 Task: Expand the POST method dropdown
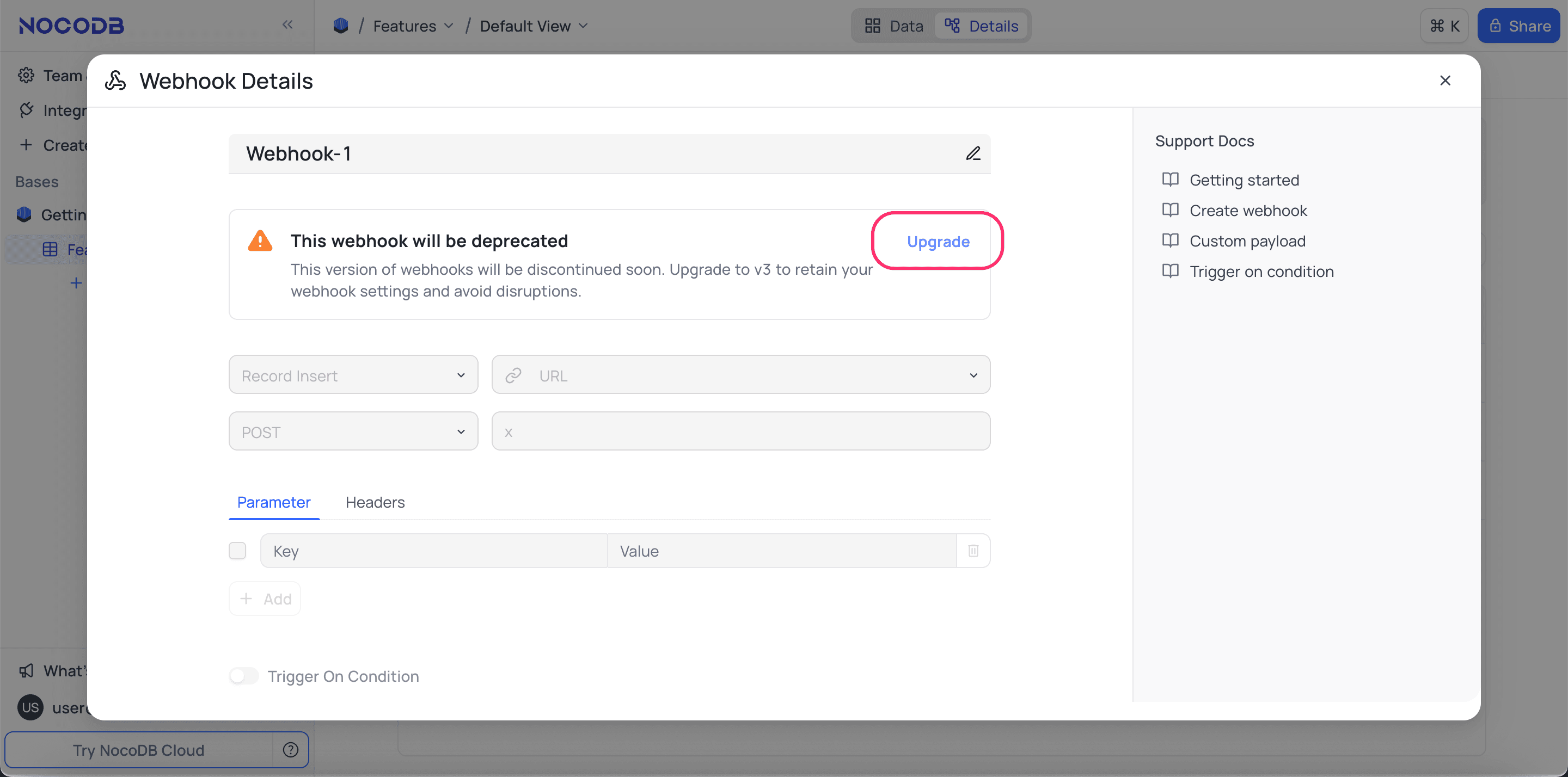pyautogui.click(x=353, y=431)
